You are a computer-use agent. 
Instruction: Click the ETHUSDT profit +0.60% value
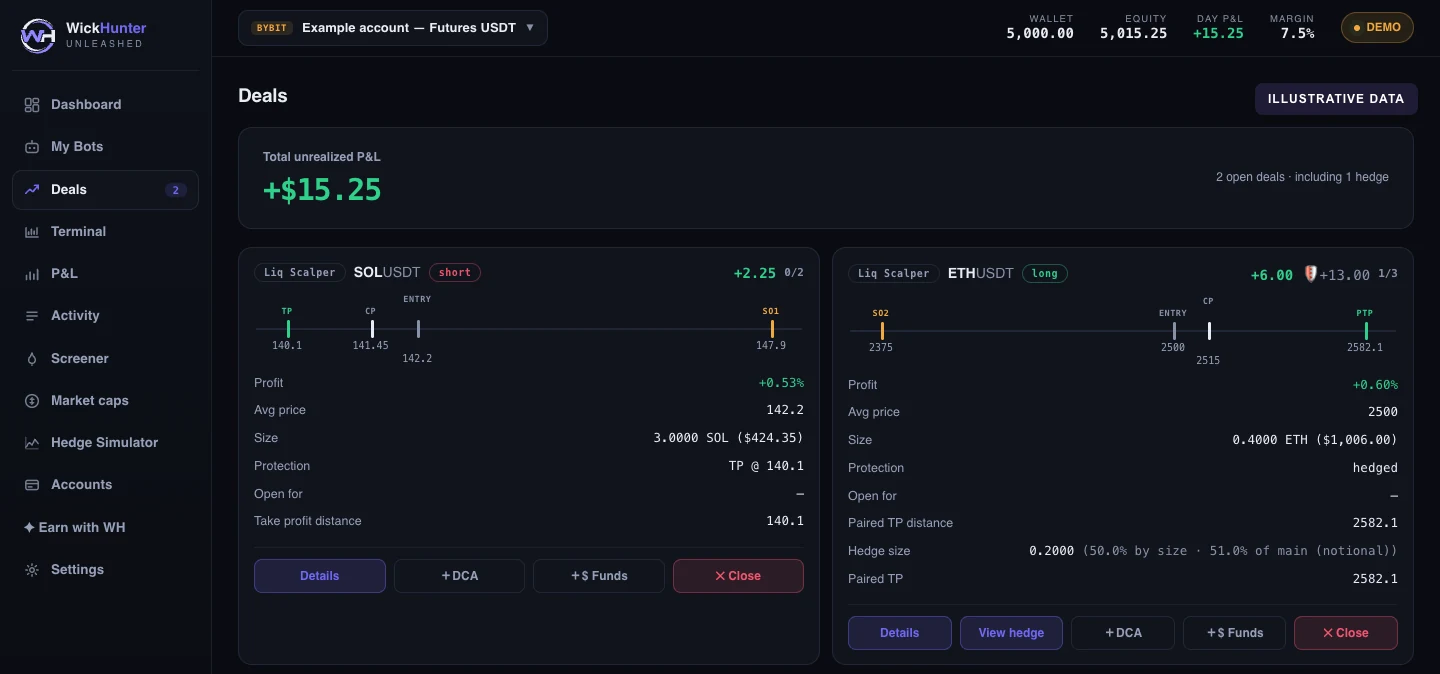pos(1375,385)
